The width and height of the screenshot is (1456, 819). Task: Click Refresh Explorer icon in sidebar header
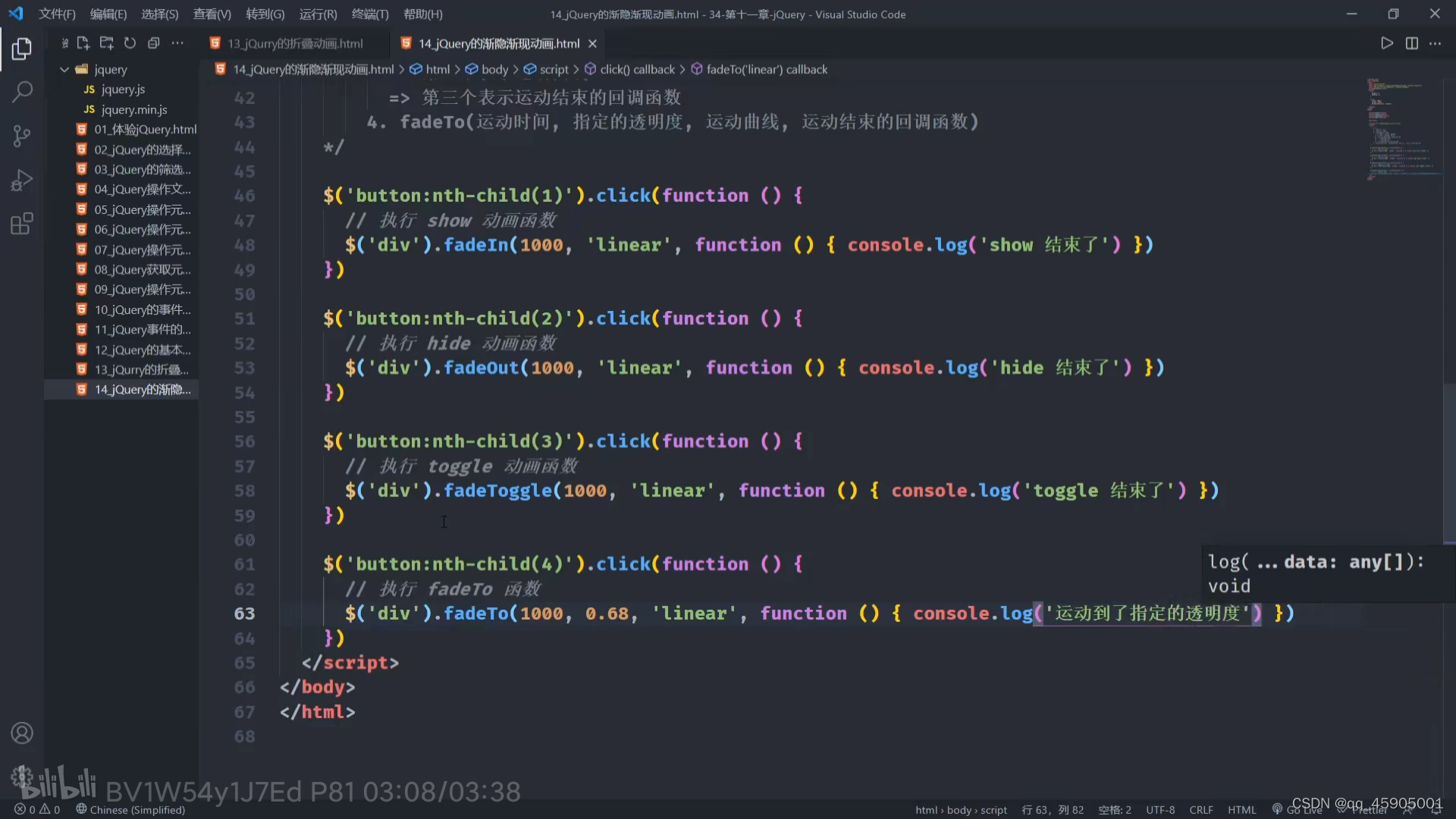tap(130, 43)
